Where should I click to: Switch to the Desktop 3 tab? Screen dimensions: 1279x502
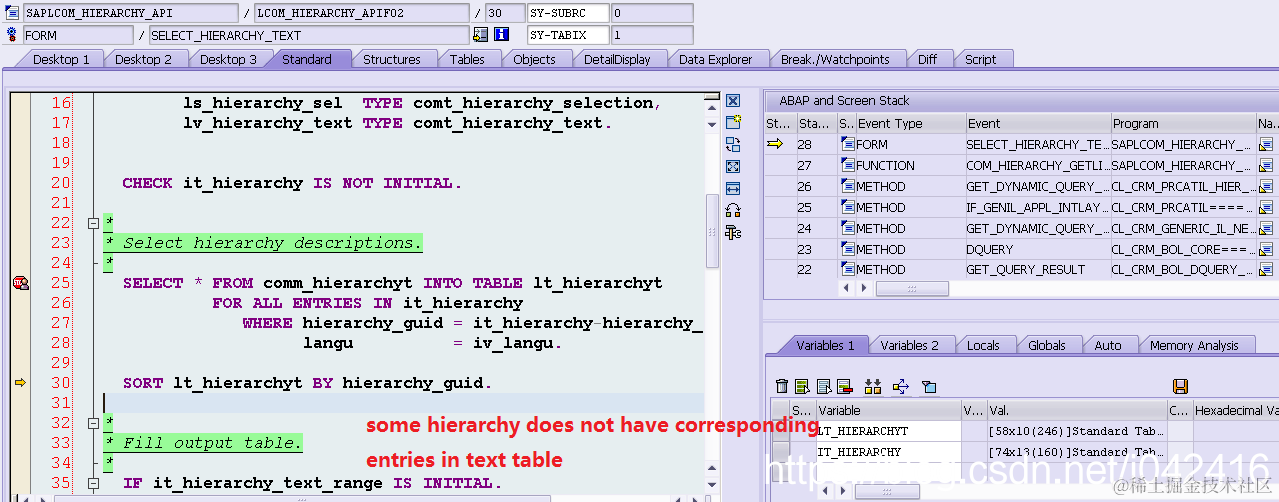(228, 59)
